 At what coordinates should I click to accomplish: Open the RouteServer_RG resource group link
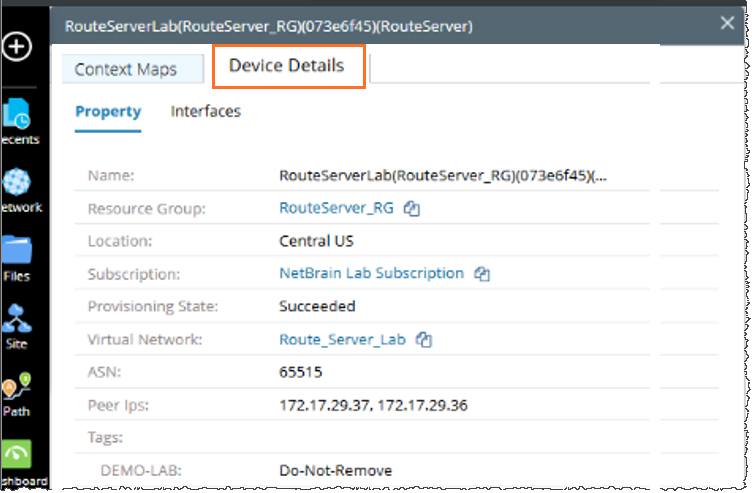(336, 209)
